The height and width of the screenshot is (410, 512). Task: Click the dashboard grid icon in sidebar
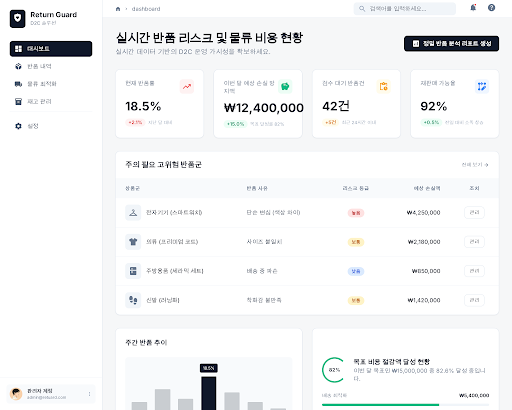[x=18, y=49]
